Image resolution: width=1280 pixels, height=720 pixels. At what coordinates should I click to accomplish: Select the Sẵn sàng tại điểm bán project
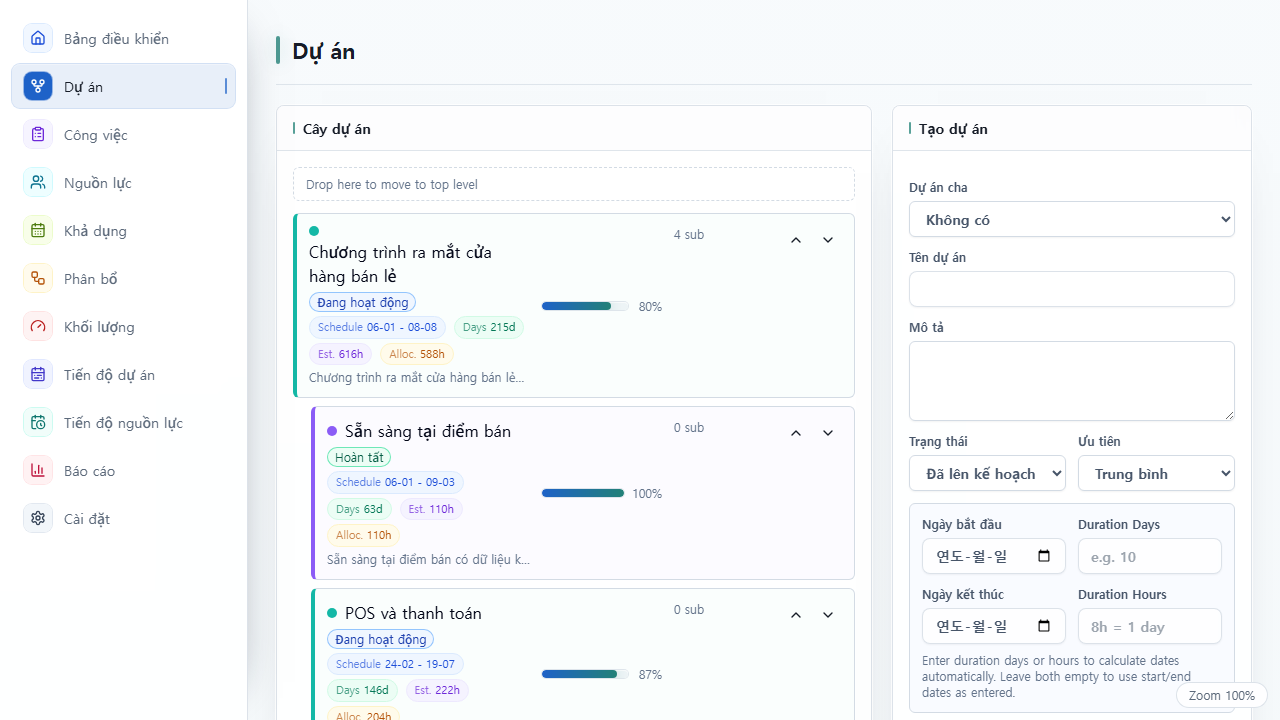(428, 432)
